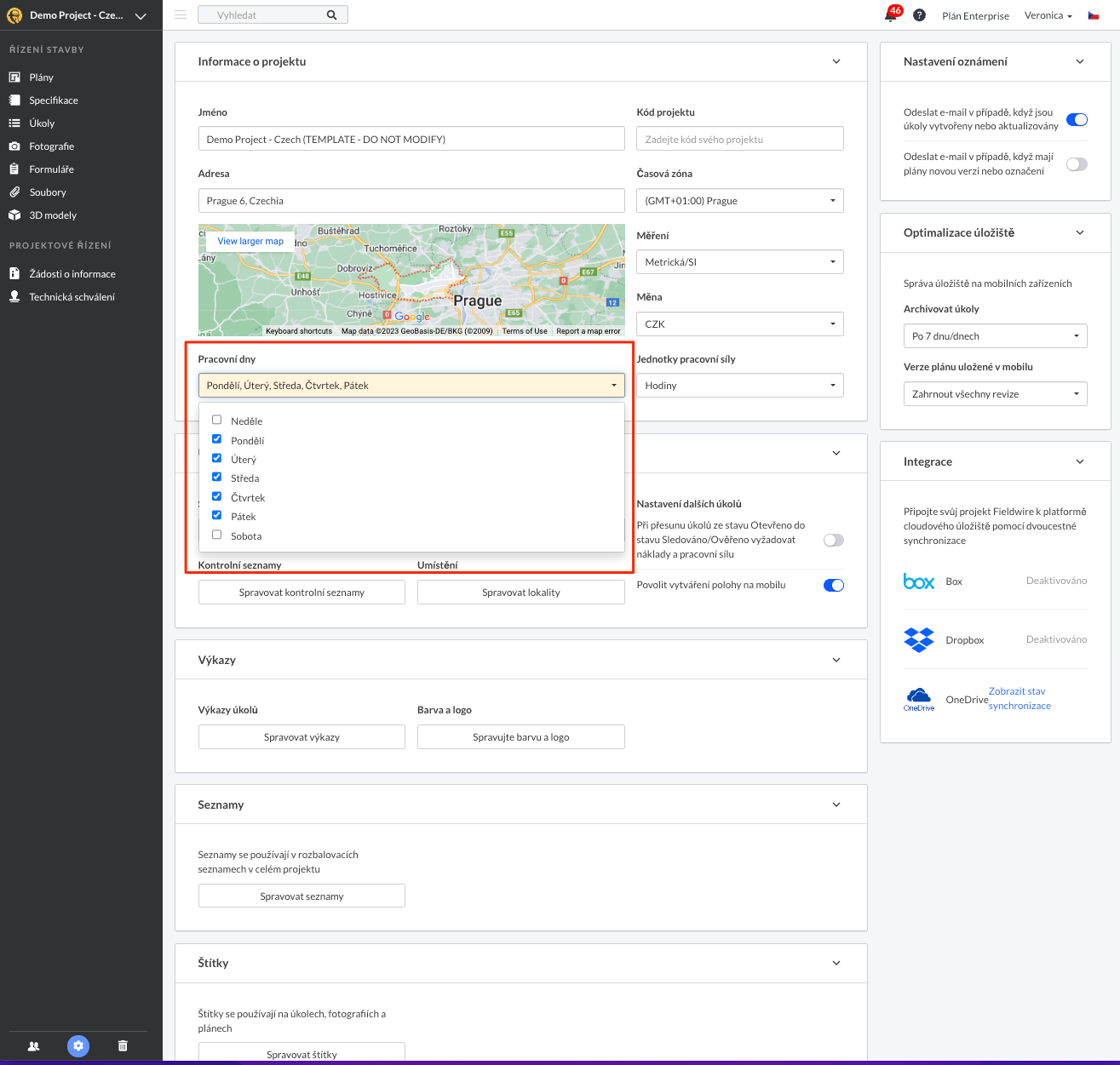1120x1065 pixels.
Task: Click the Czech flag language icon
Action: coord(1094,15)
